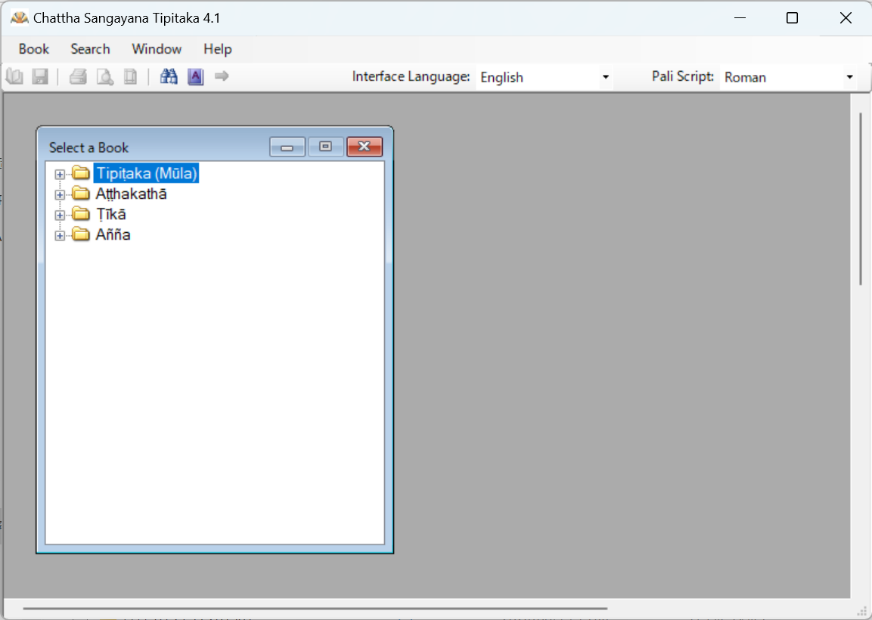Expand the Ṭīkā tree node
Screen dimensions: 872x620
60,215
